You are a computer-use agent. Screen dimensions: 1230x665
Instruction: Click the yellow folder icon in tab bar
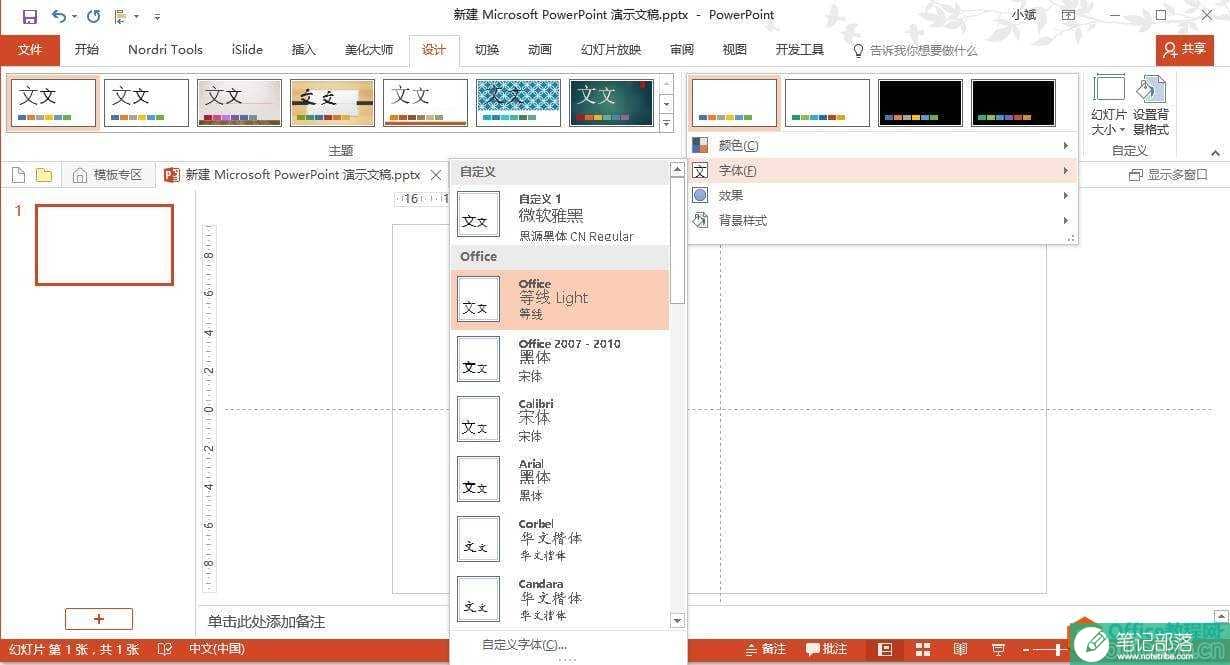[44, 175]
